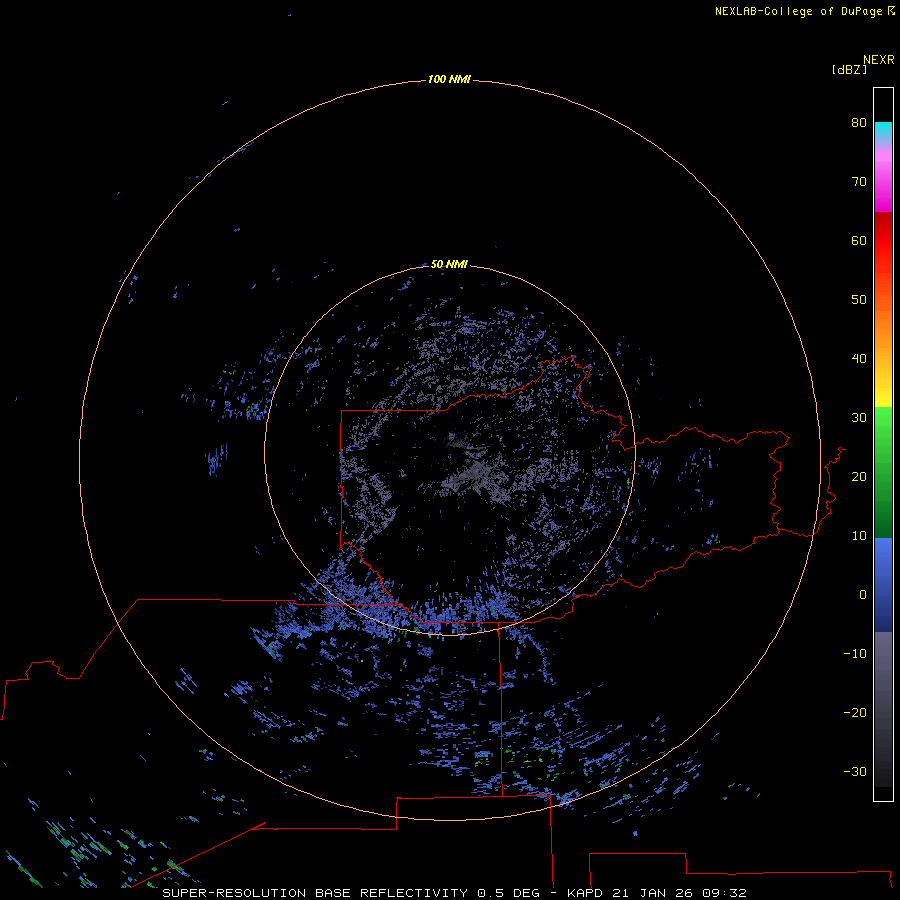Screen dimensions: 900x900
Task: Click the 20 dBZ scale value
Action: (x=859, y=476)
